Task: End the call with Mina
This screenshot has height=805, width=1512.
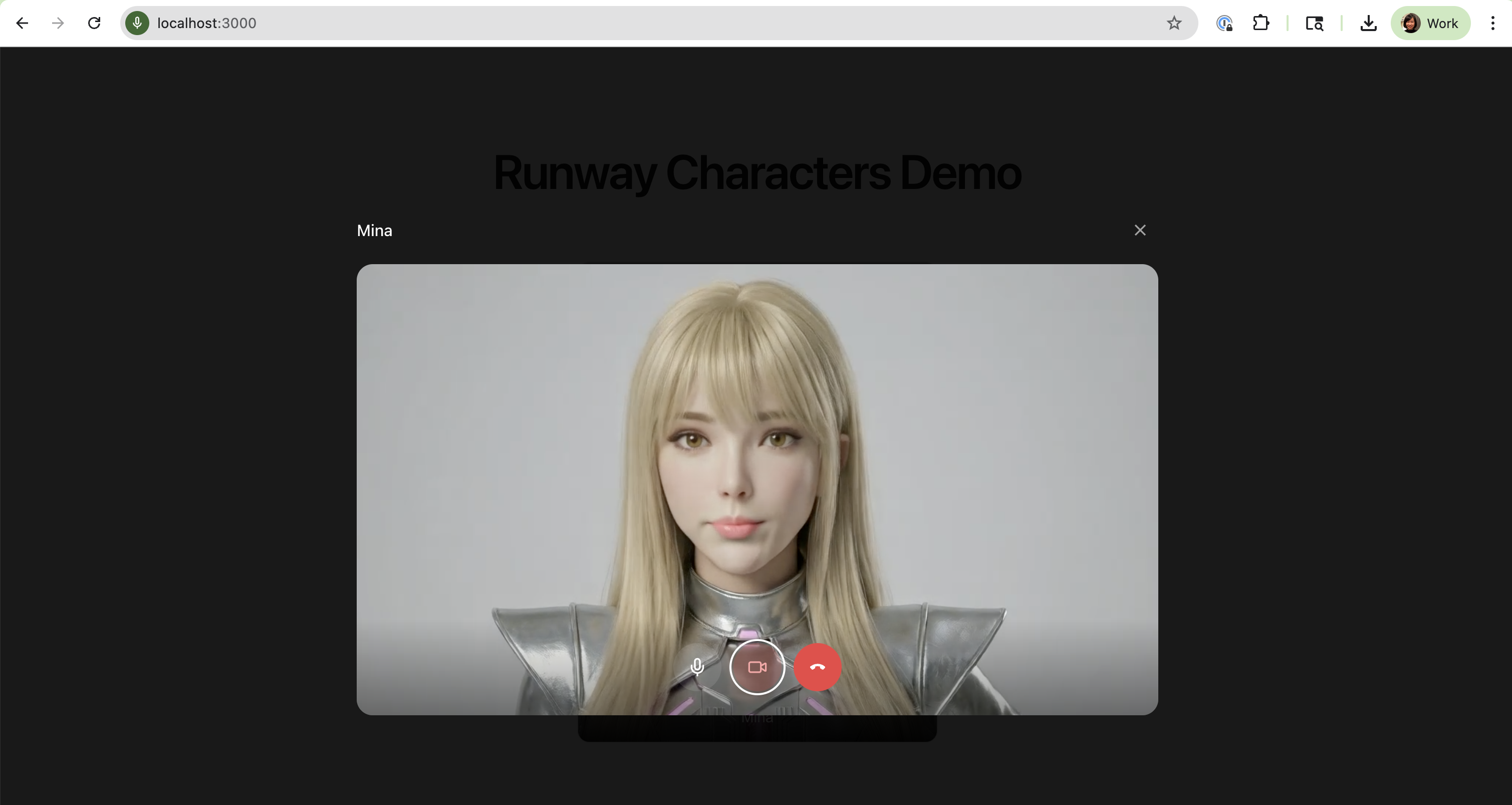Action: tap(818, 667)
